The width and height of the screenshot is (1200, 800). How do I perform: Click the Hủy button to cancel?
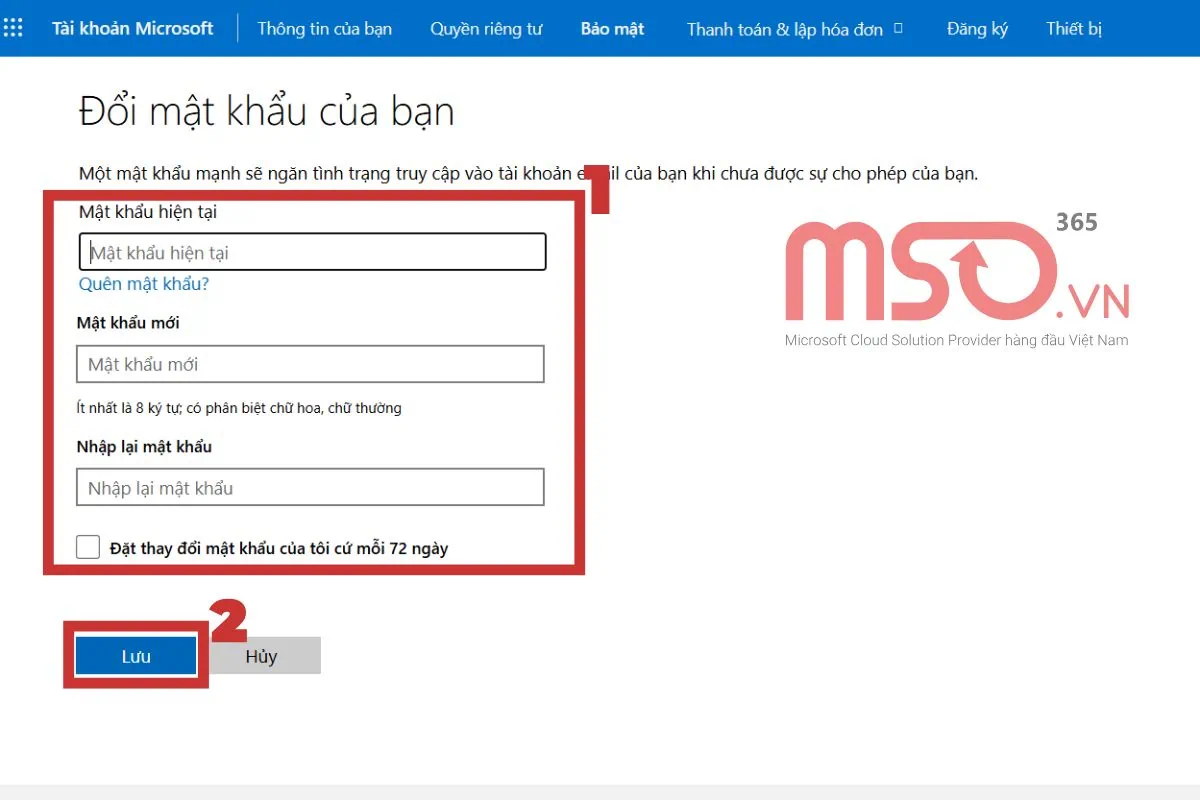point(263,655)
